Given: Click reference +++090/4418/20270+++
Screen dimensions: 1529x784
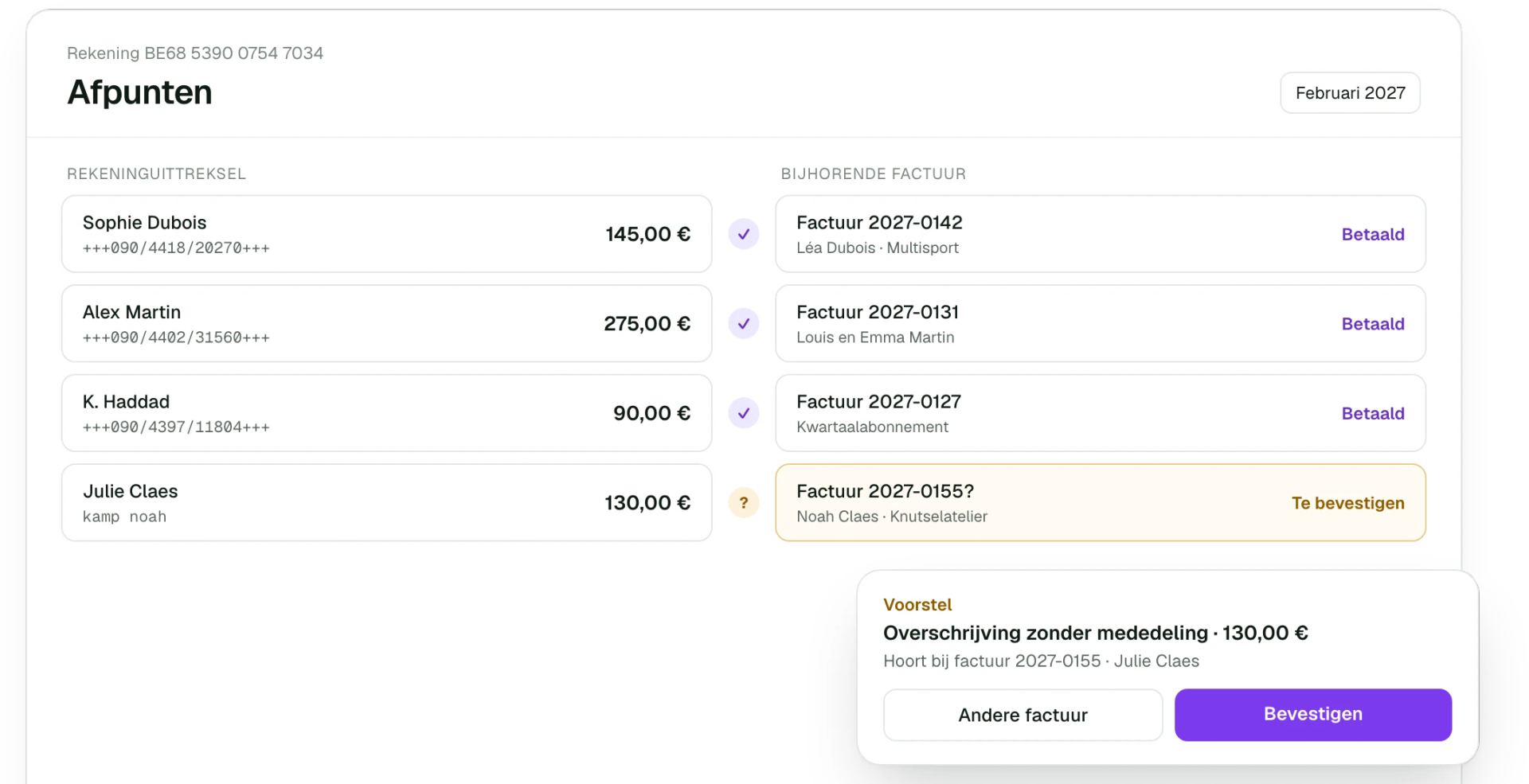Looking at the screenshot, I should [x=176, y=248].
